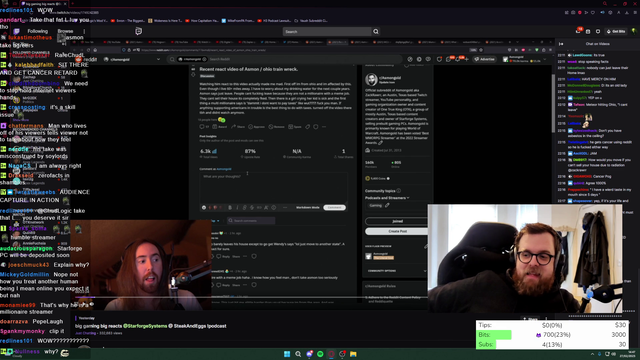Open Spotify from the taskbar
Viewport: 640px width, 360px height.
coord(320,354)
